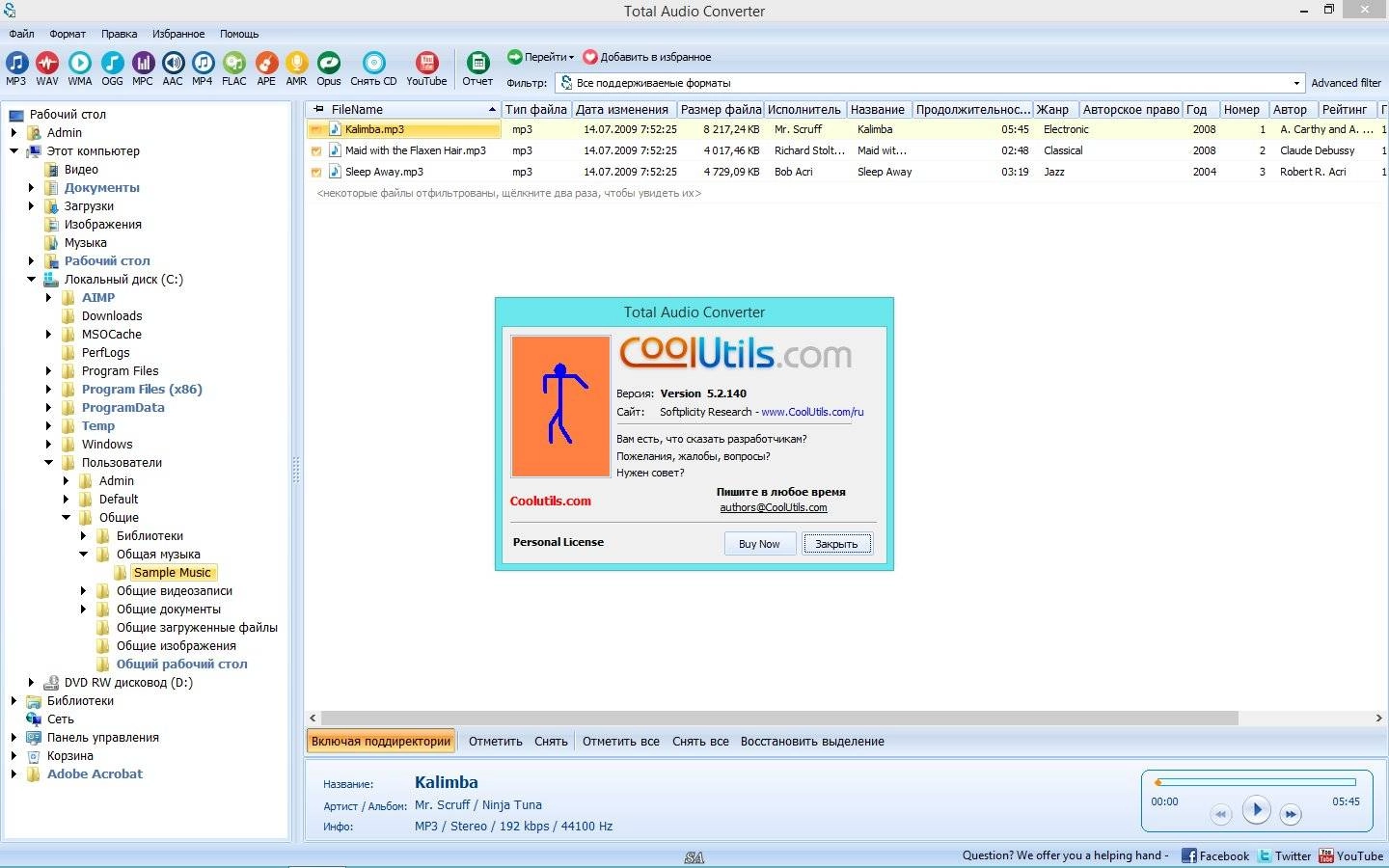Viewport: 1389px width, 868px height.
Task: Click authors@CoolUtils.com email link
Action: click(x=774, y=507)
